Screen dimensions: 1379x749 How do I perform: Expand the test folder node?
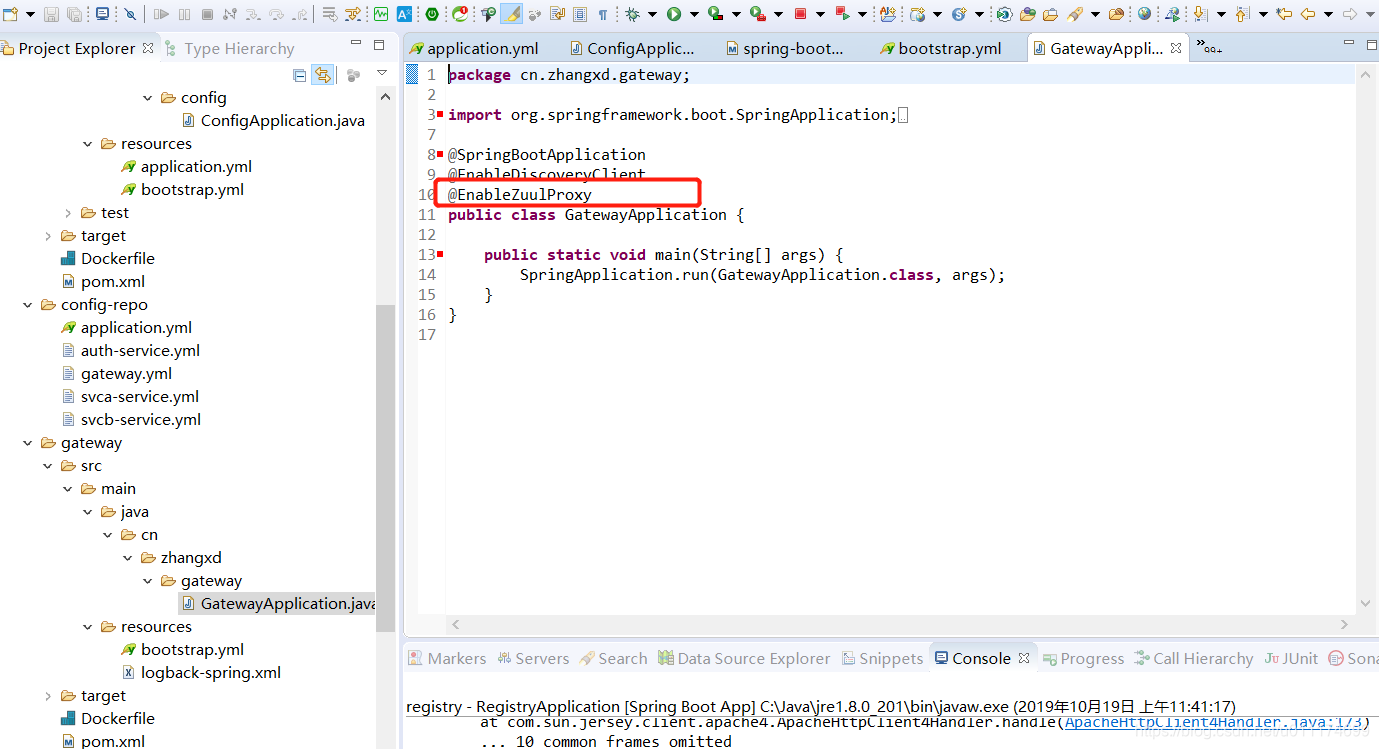[67, 213]
